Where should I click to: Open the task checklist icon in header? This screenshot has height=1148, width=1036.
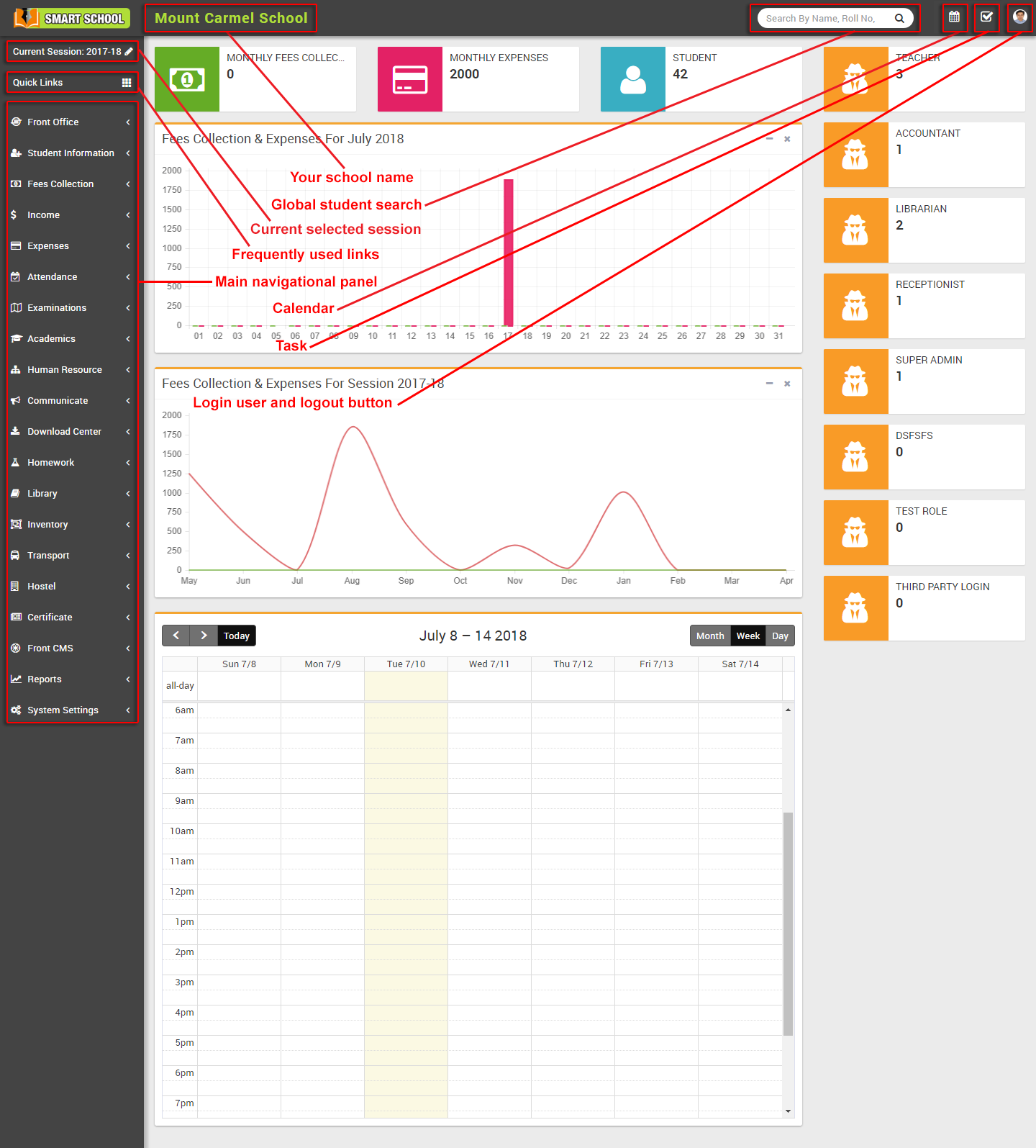(x=986, y=17)
